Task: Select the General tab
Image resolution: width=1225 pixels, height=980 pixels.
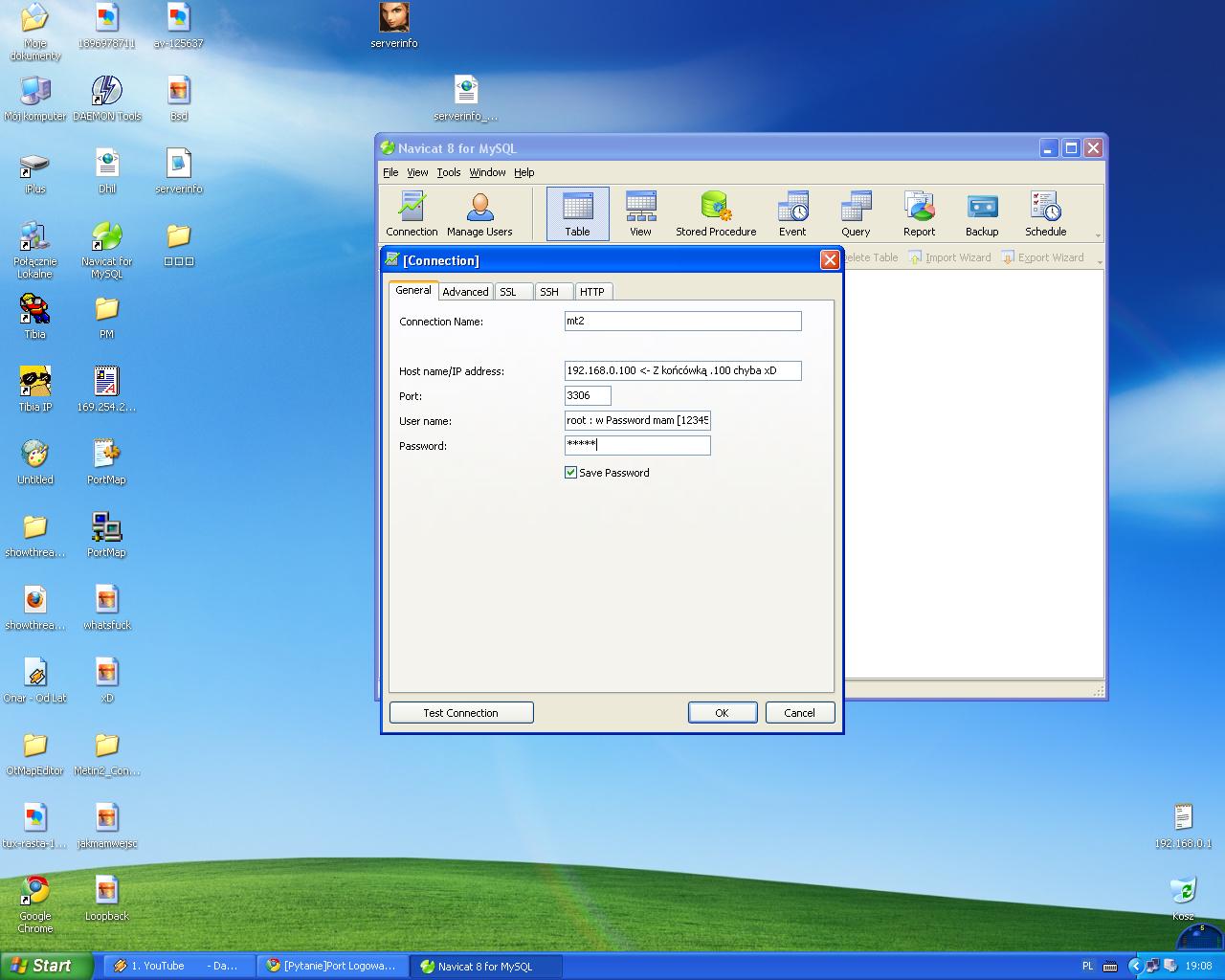Action: 413,290
